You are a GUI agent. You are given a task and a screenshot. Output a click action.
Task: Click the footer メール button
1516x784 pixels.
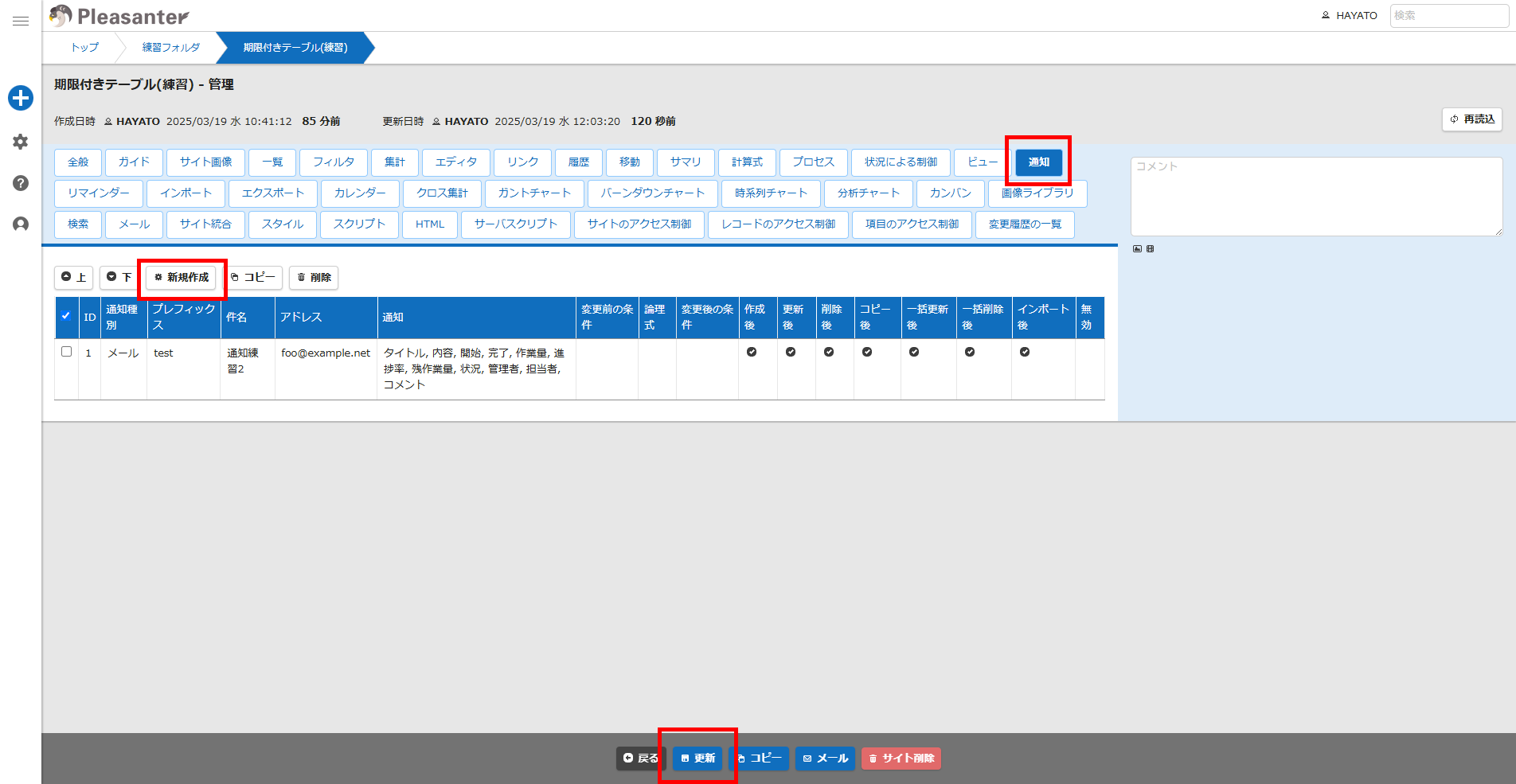(x=825, y=759)
